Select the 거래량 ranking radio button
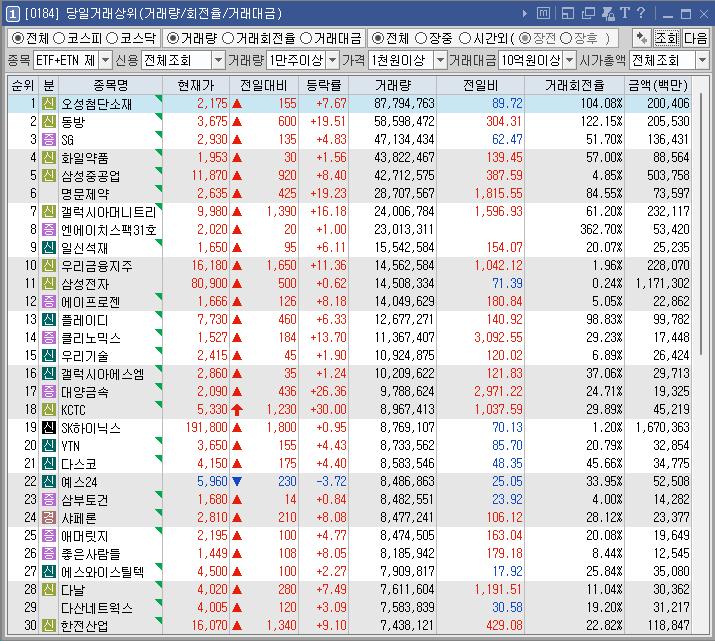 click(172, 38)
